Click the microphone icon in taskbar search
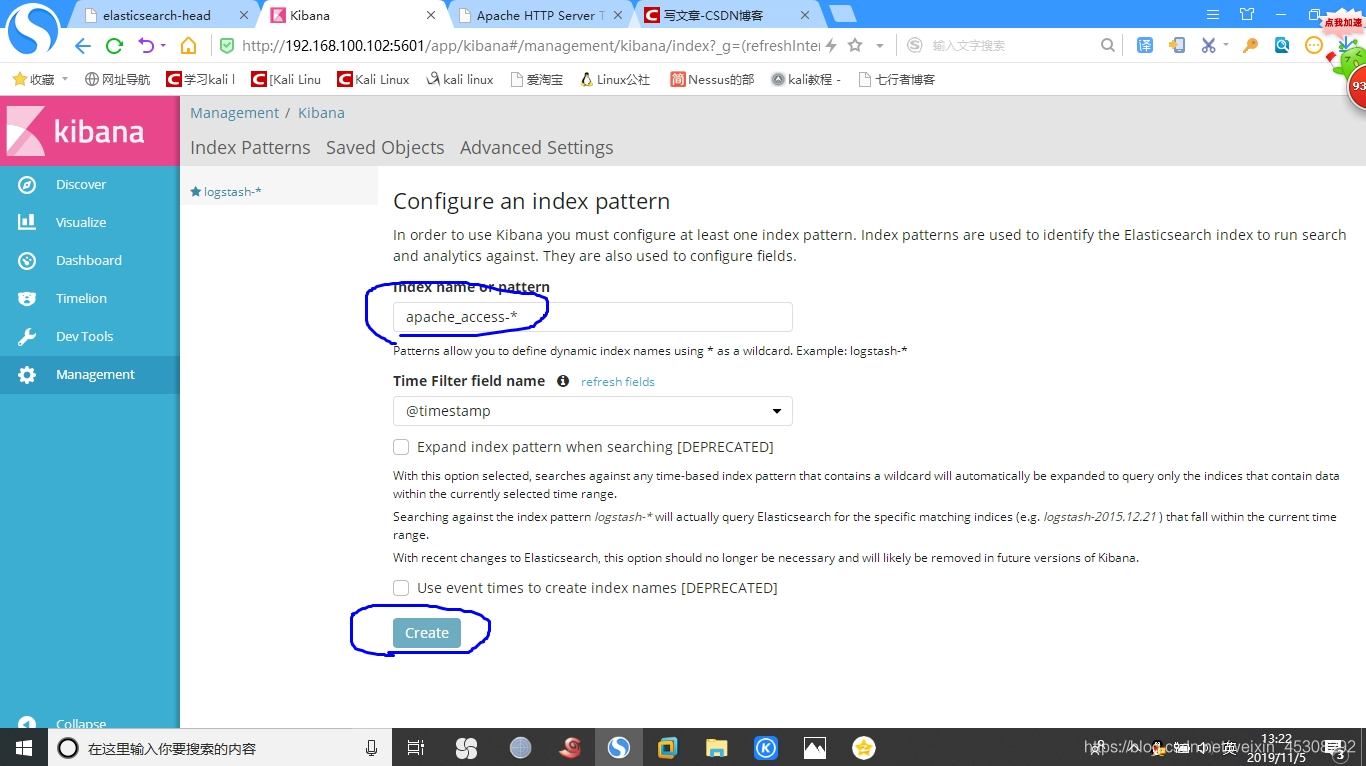This screenshot has width=1366, height=766. click(x=371, y=748)
